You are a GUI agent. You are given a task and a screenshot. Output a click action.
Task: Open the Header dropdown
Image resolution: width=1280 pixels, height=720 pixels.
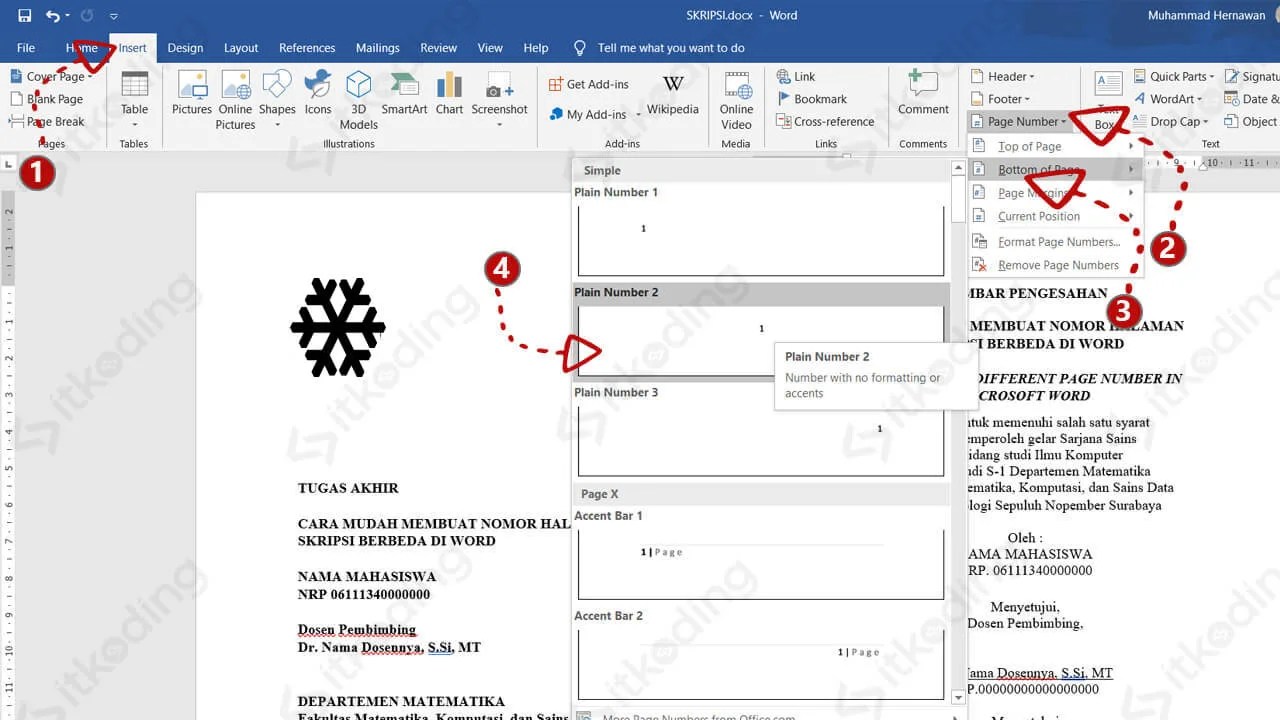pyautogui.click(x=1003, y=77)
